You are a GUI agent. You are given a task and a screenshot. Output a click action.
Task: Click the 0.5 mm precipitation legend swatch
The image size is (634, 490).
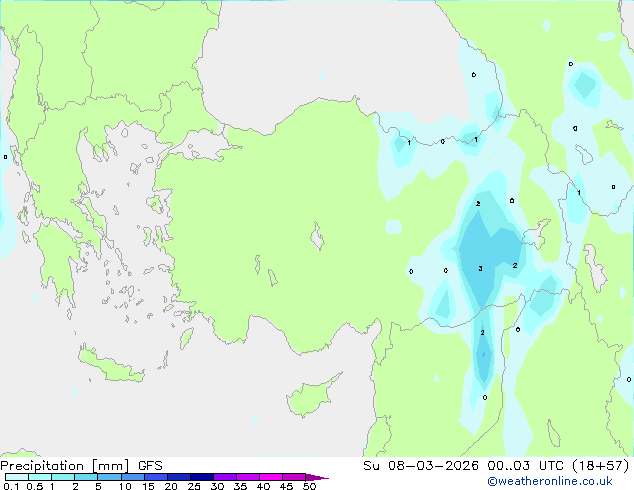(40, 477)
